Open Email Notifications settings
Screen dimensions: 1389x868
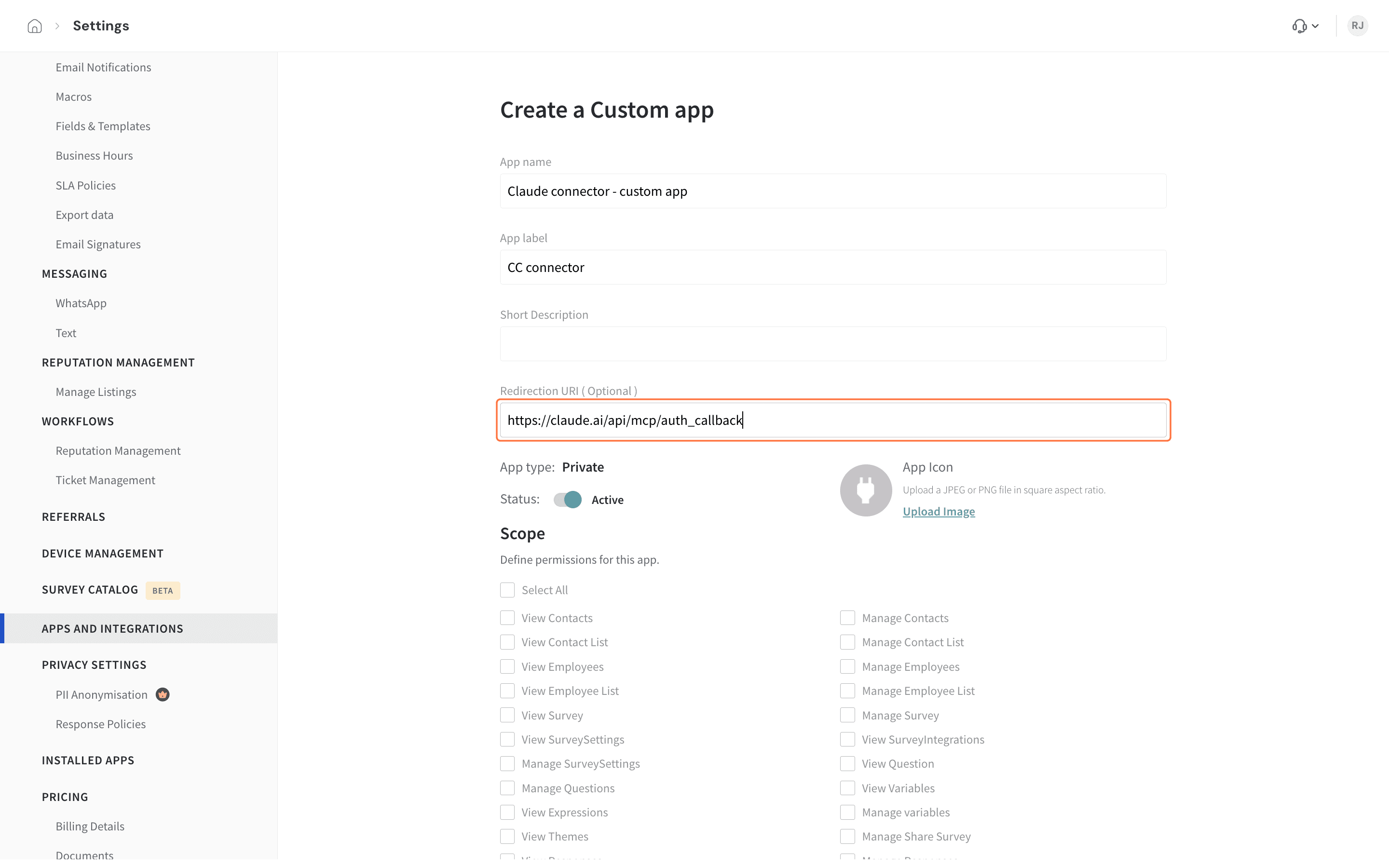(x=103, y=67)
